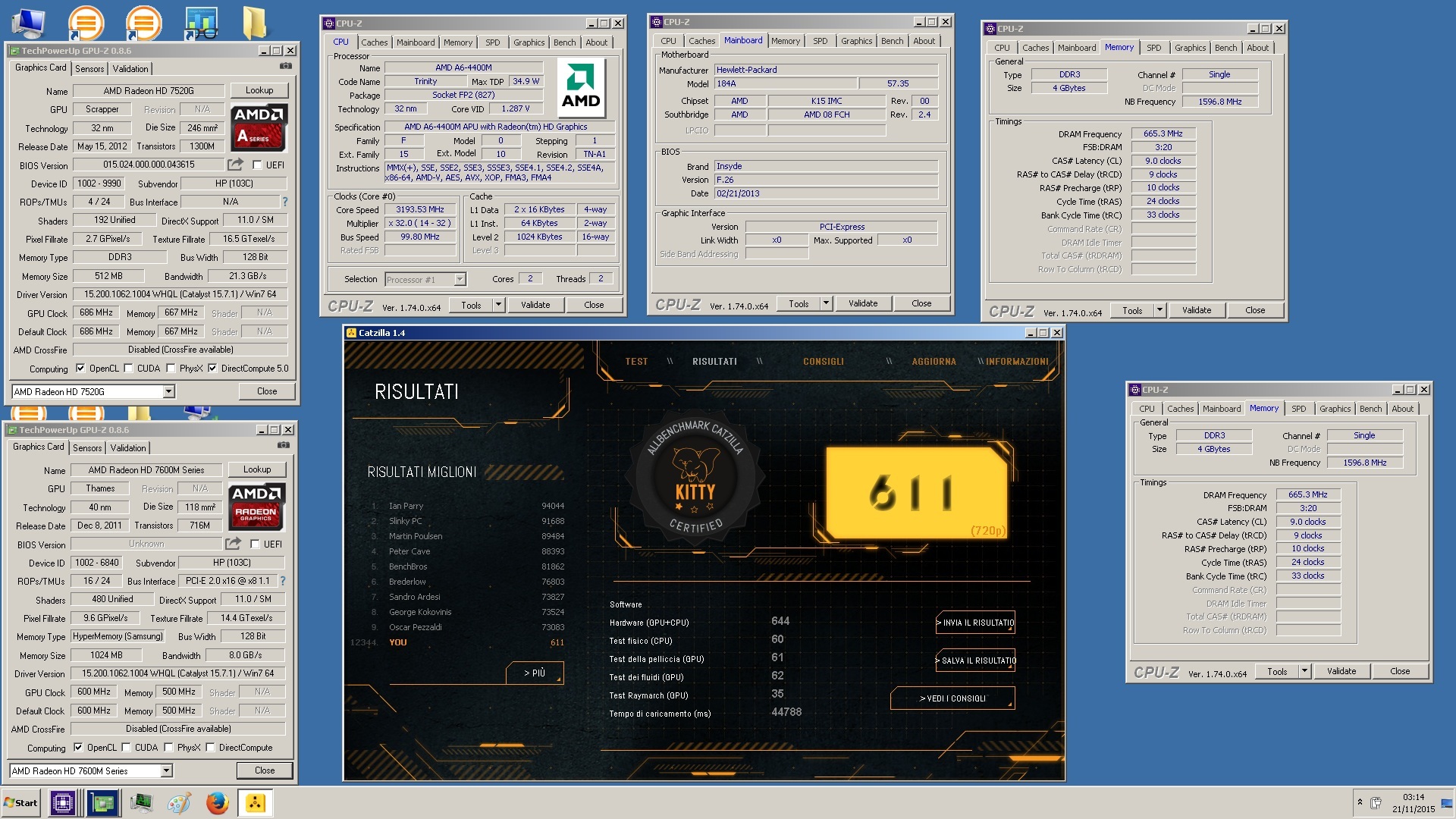Screen dimensions: 1456x819
Task: Open Tools dropdown arrow in lower Memory window
Action: click(1304, 671)
